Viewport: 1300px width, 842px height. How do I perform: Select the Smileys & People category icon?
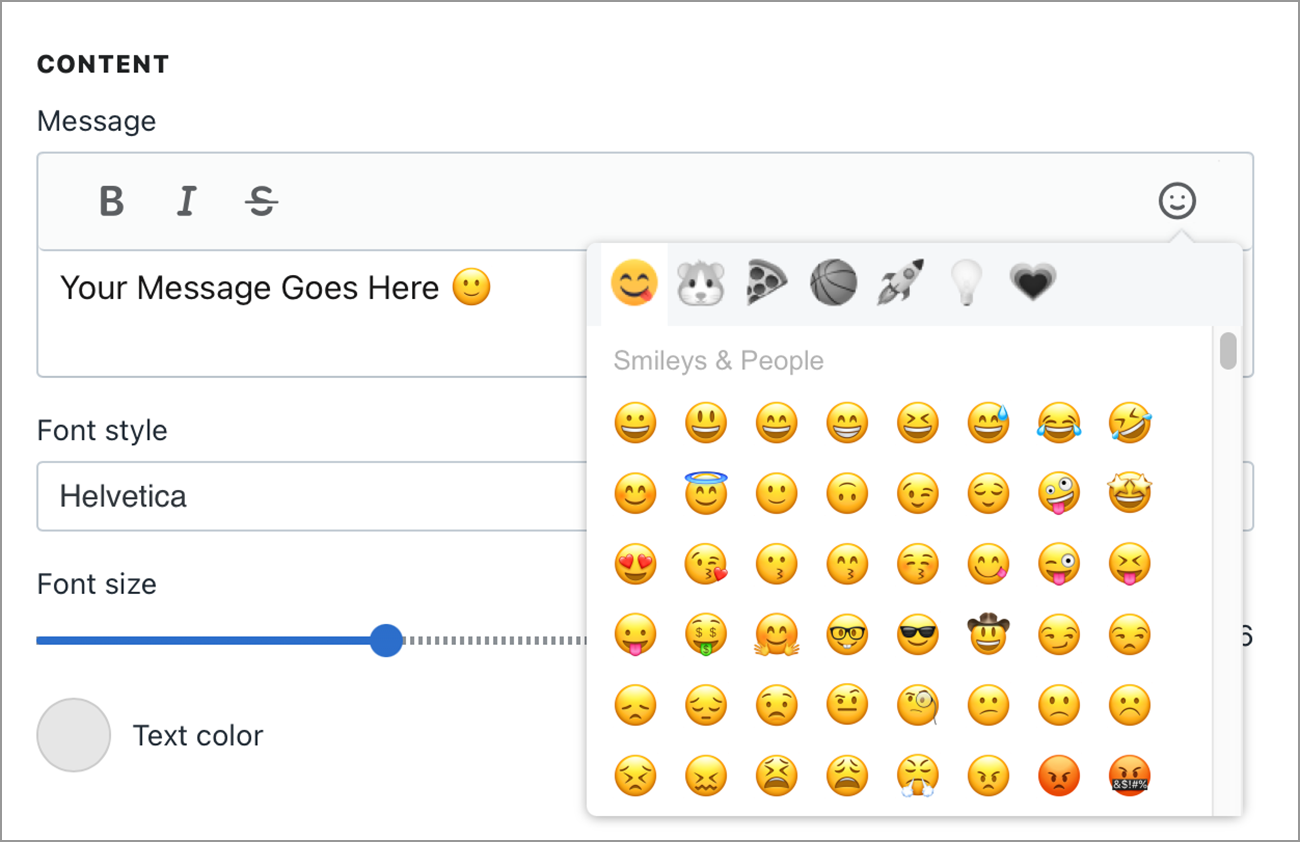click(x=633, y=282)
